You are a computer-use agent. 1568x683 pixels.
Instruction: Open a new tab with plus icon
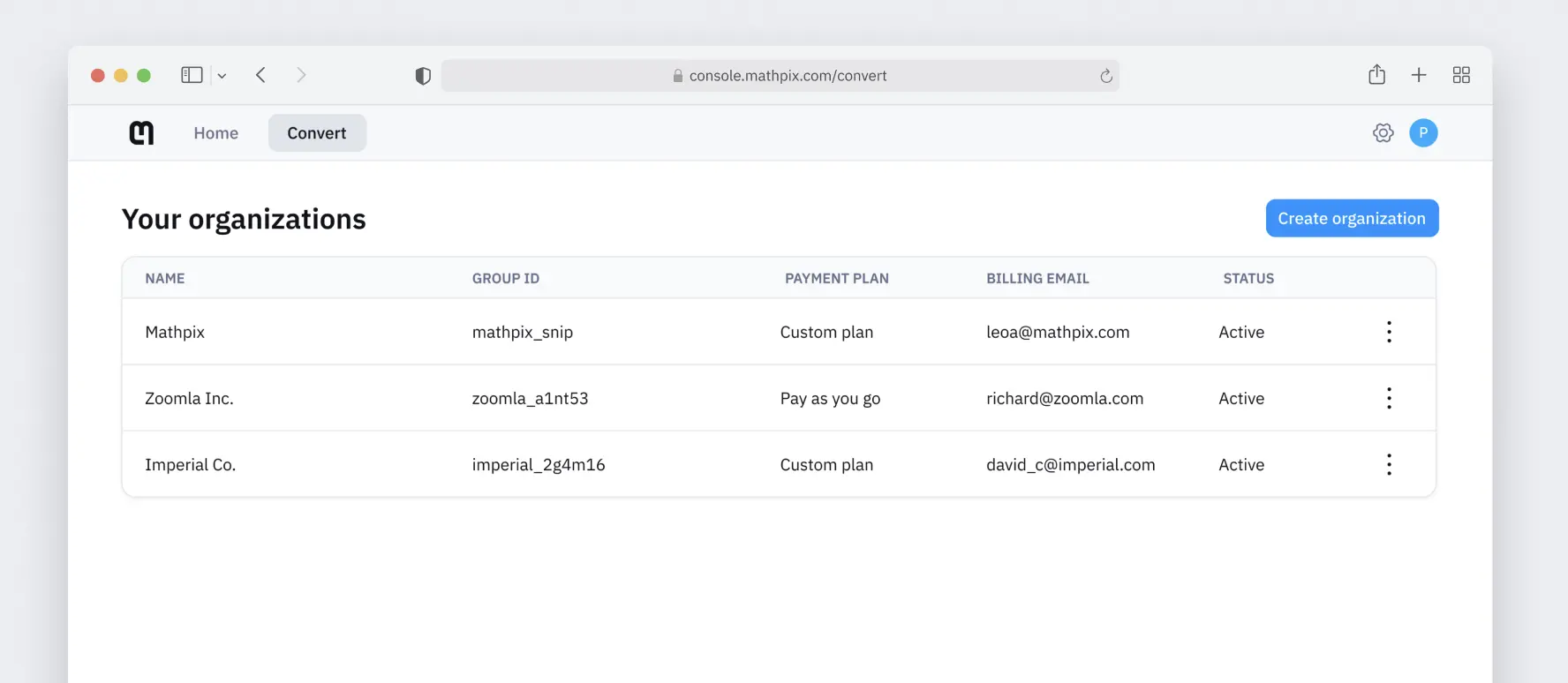(x=1419, y=75)
